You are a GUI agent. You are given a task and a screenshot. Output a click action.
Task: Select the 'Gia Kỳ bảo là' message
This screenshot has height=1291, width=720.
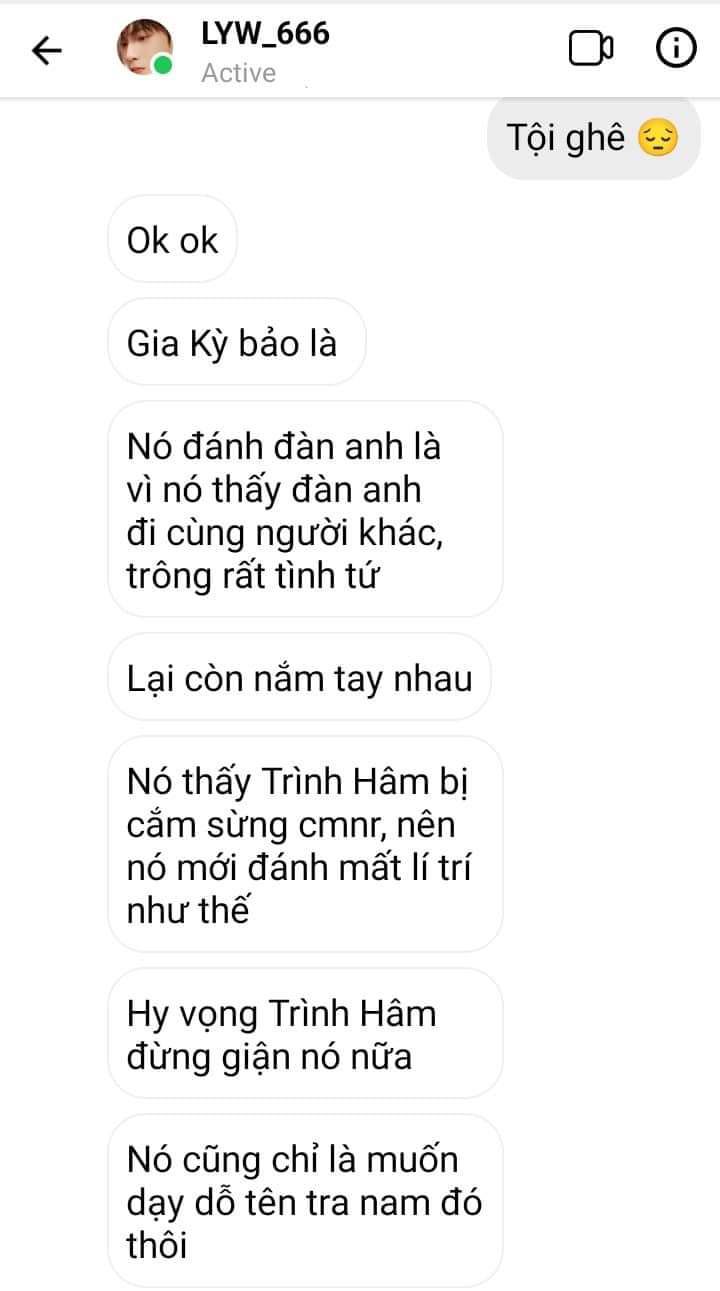pos(236,343)
